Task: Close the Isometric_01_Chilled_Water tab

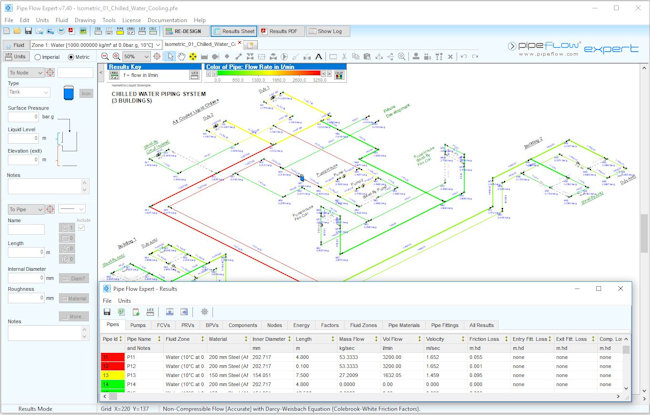Action: pos(239,43)
